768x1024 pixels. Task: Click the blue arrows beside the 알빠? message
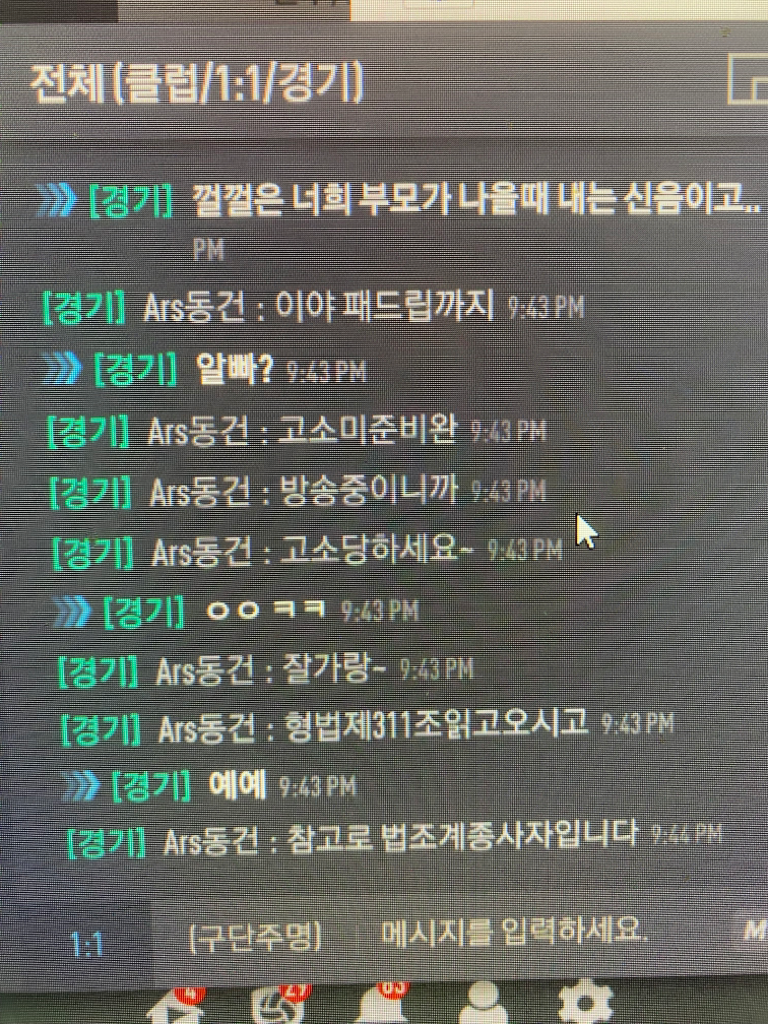click(61, 369)
